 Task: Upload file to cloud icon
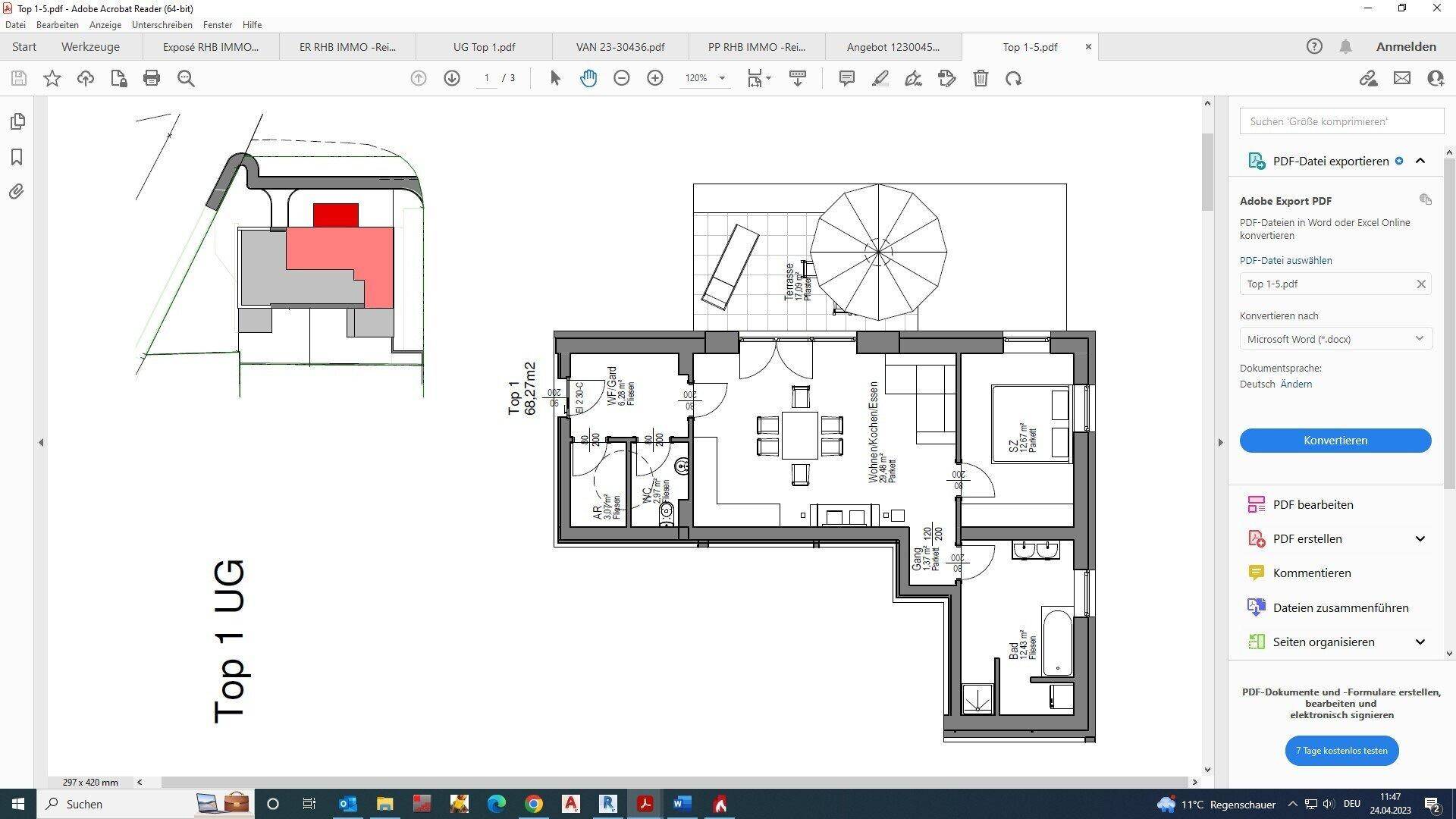pyautogui.click(x=85, y=78)
